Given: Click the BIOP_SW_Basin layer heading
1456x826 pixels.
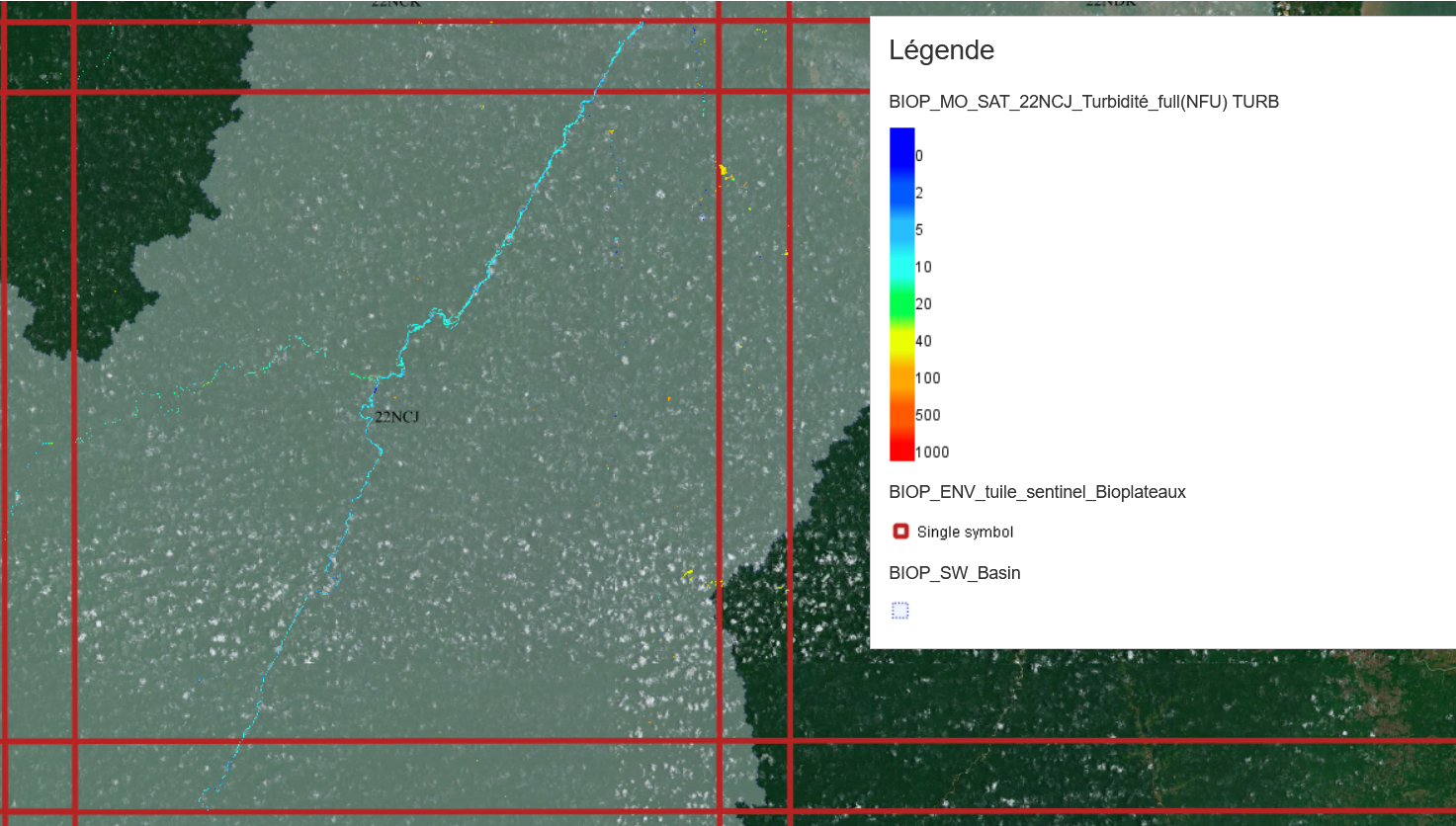Looking at the screenshot, I should [954, 573].
